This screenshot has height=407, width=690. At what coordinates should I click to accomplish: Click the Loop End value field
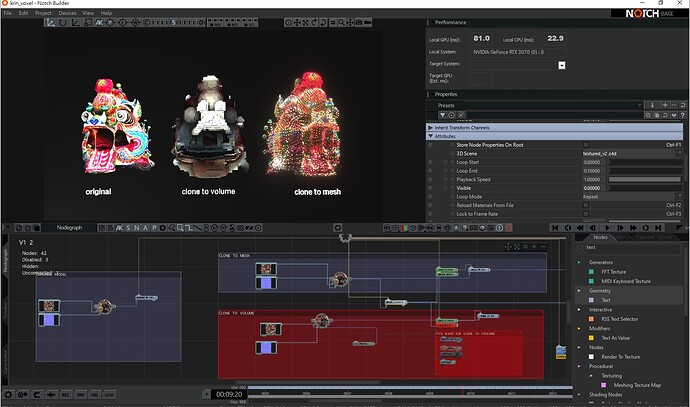pyautogui.click(x=594, y=171)
